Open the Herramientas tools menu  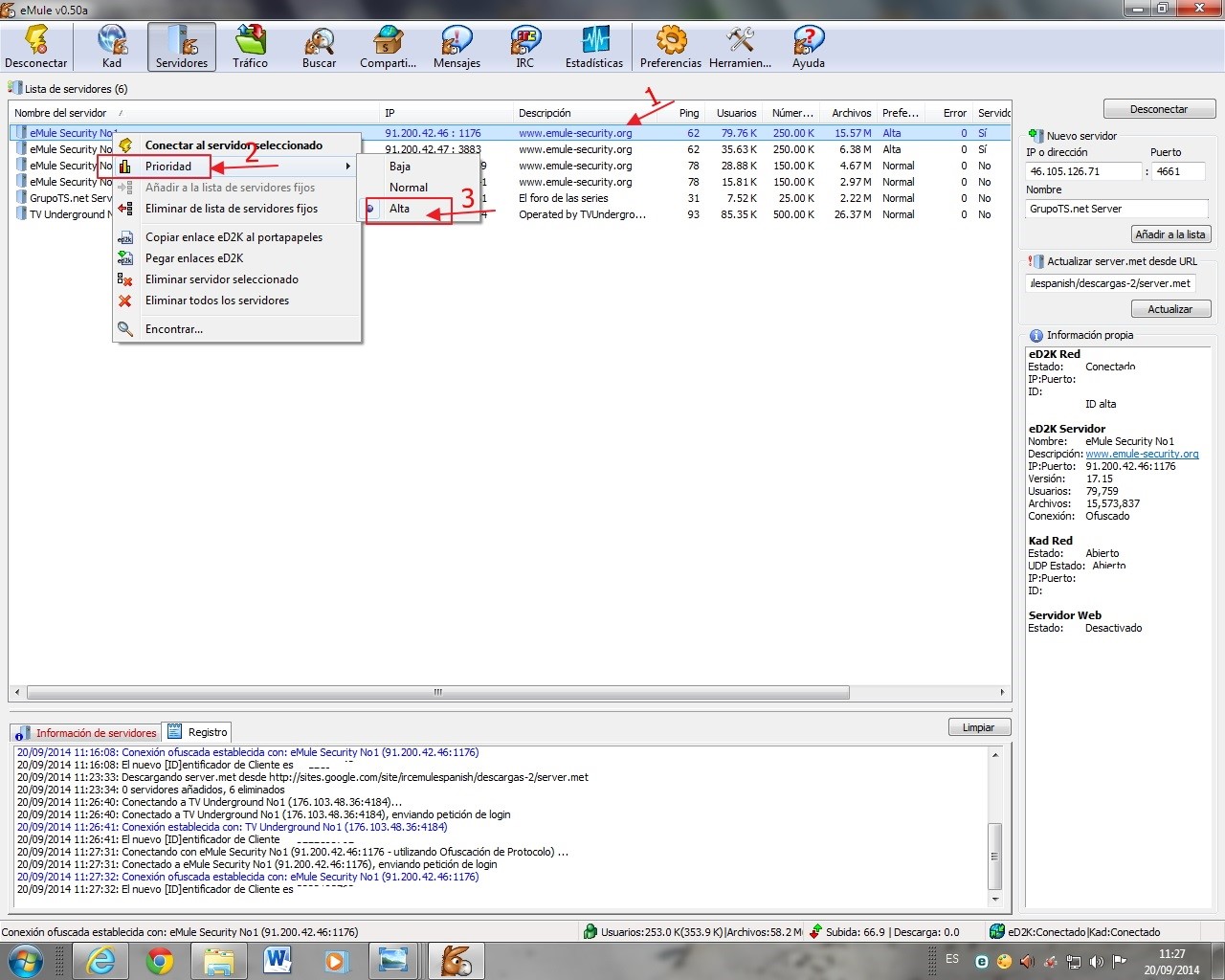coord(740,45)
